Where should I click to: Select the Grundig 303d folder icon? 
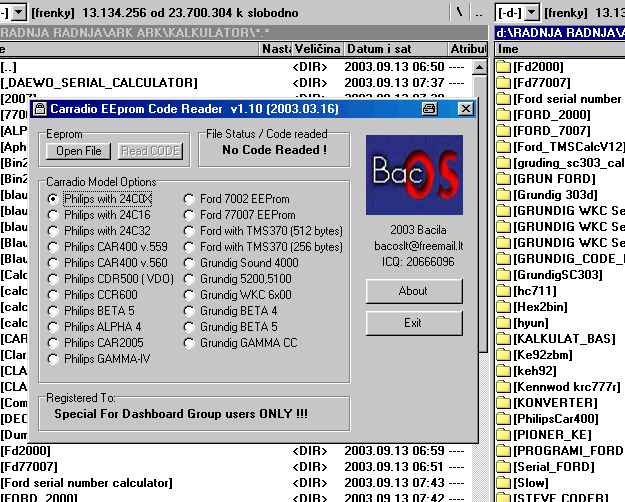[504, 195]
